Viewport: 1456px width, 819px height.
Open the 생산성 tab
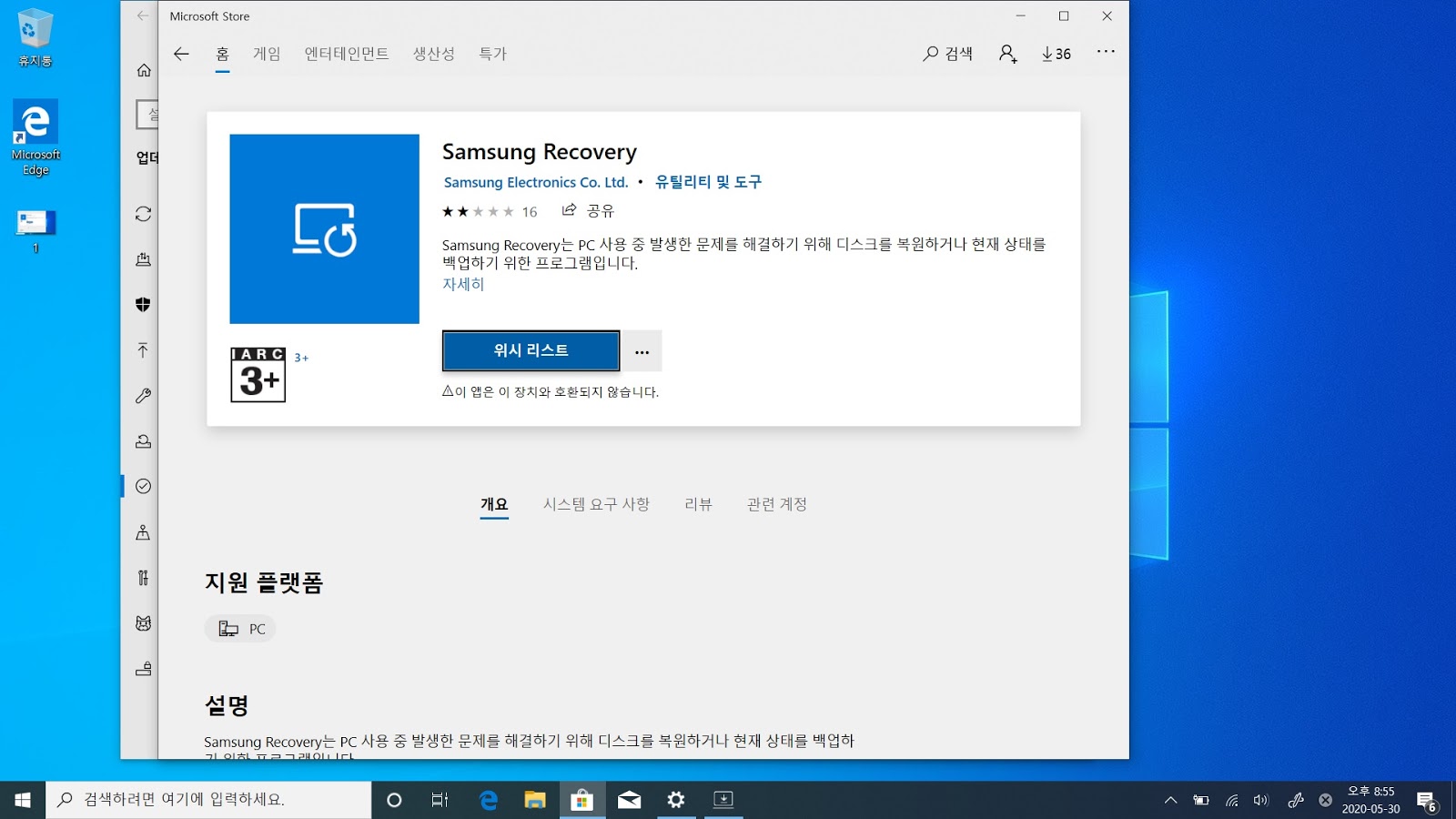434,54
